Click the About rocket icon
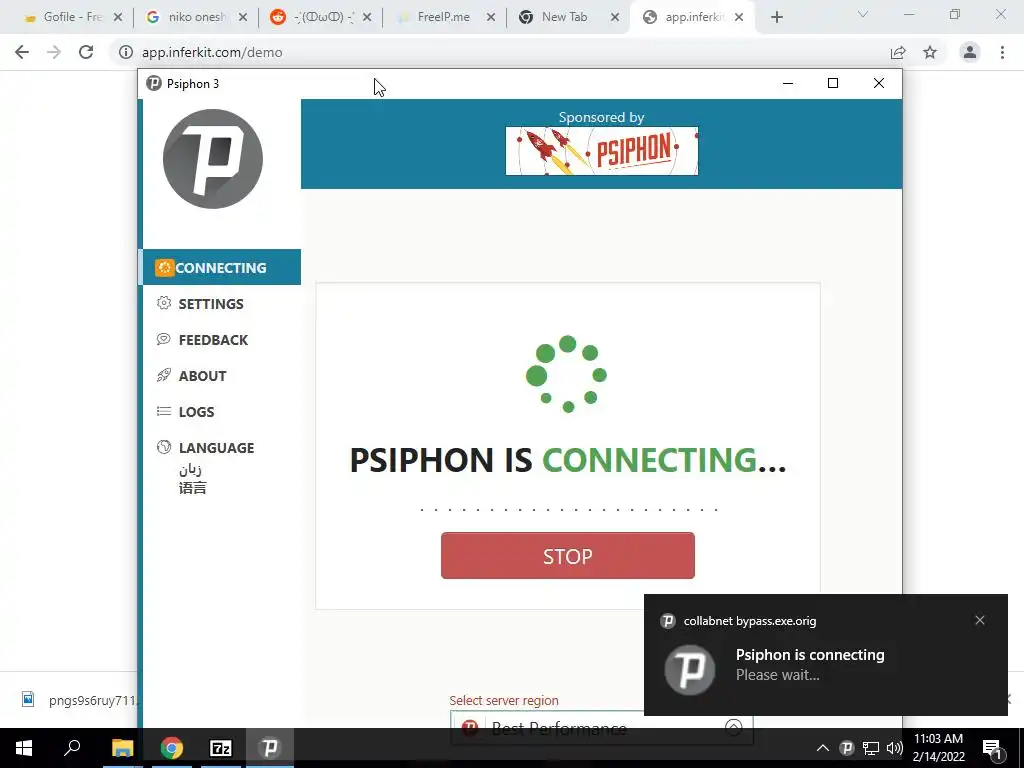 (x=164, y=375)
